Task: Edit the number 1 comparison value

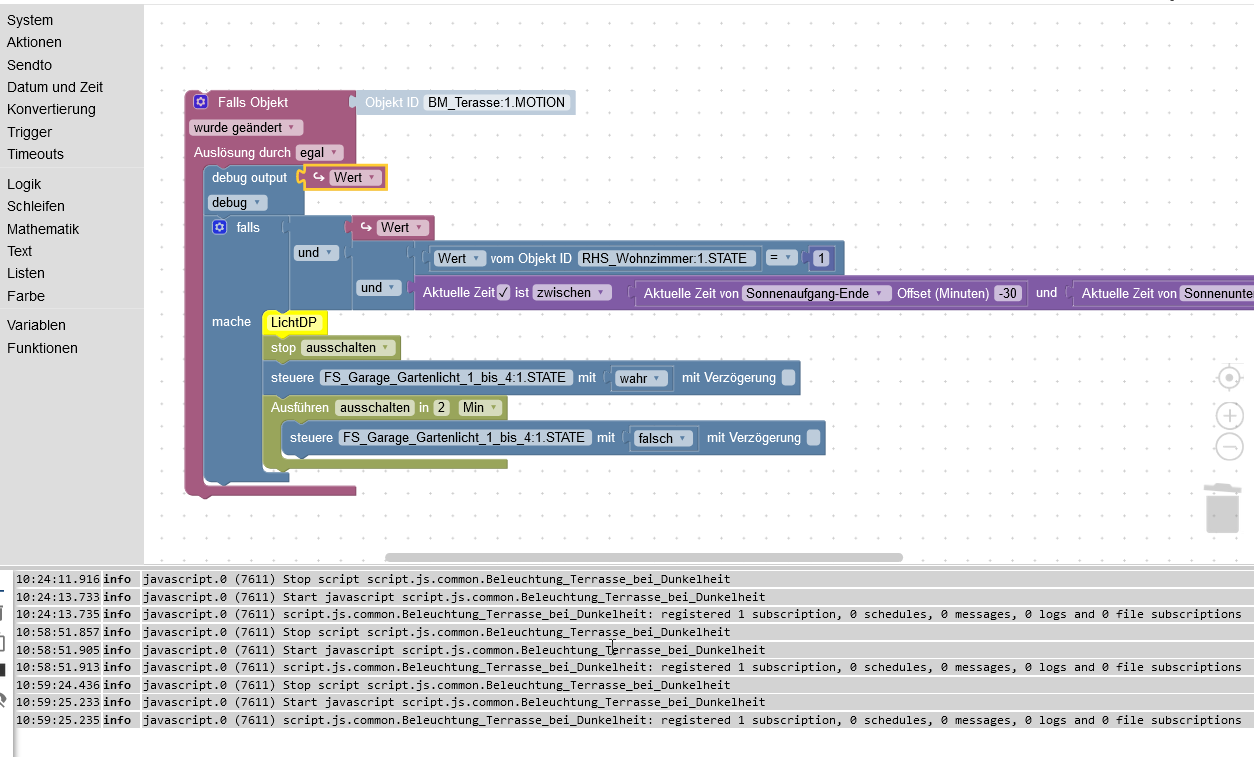Action: point(821,258)
